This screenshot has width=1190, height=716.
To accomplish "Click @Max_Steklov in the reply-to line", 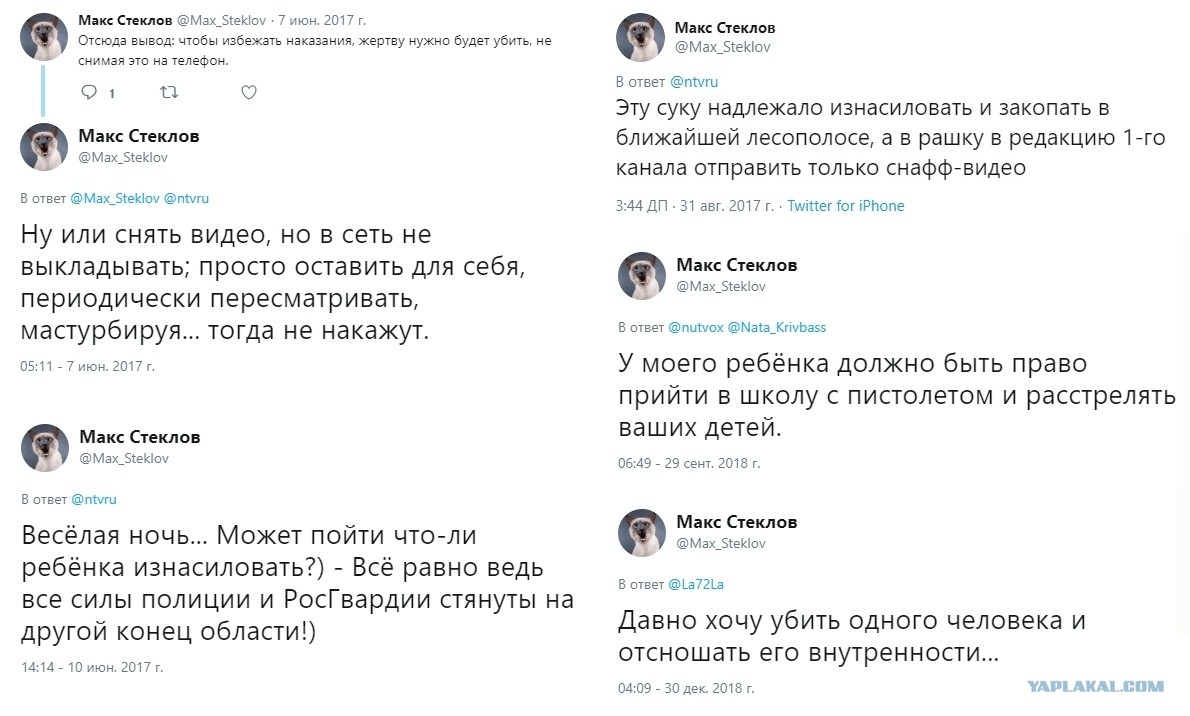I will point(115,198).
